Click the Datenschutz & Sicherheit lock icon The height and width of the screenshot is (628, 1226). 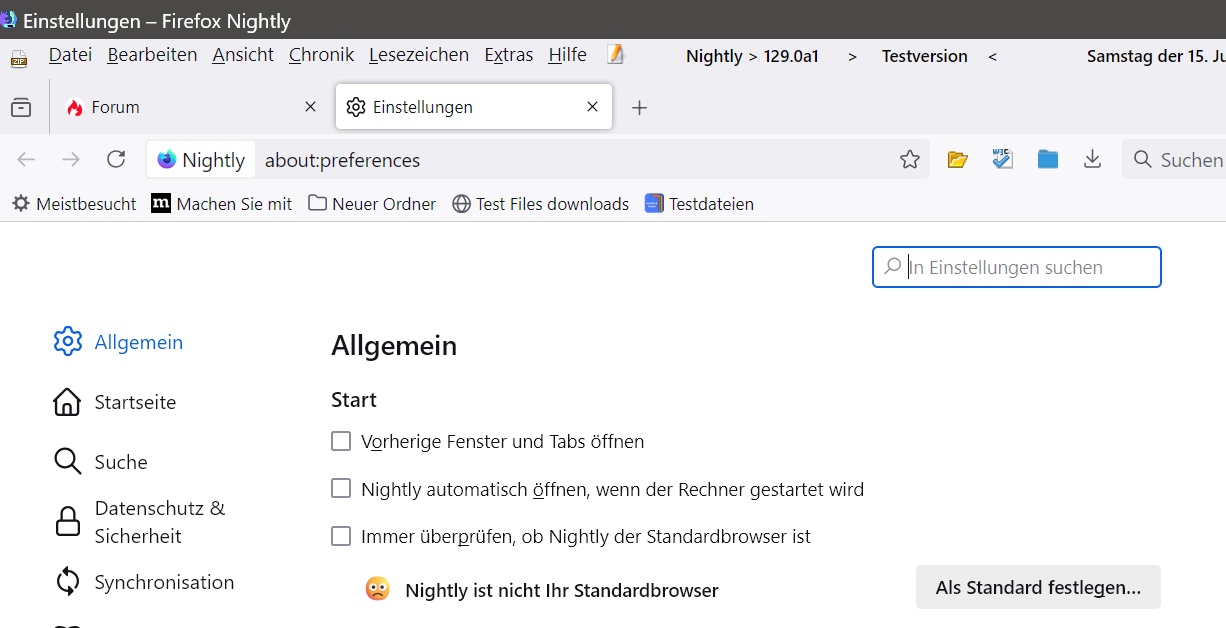click(x=67, y=521)
